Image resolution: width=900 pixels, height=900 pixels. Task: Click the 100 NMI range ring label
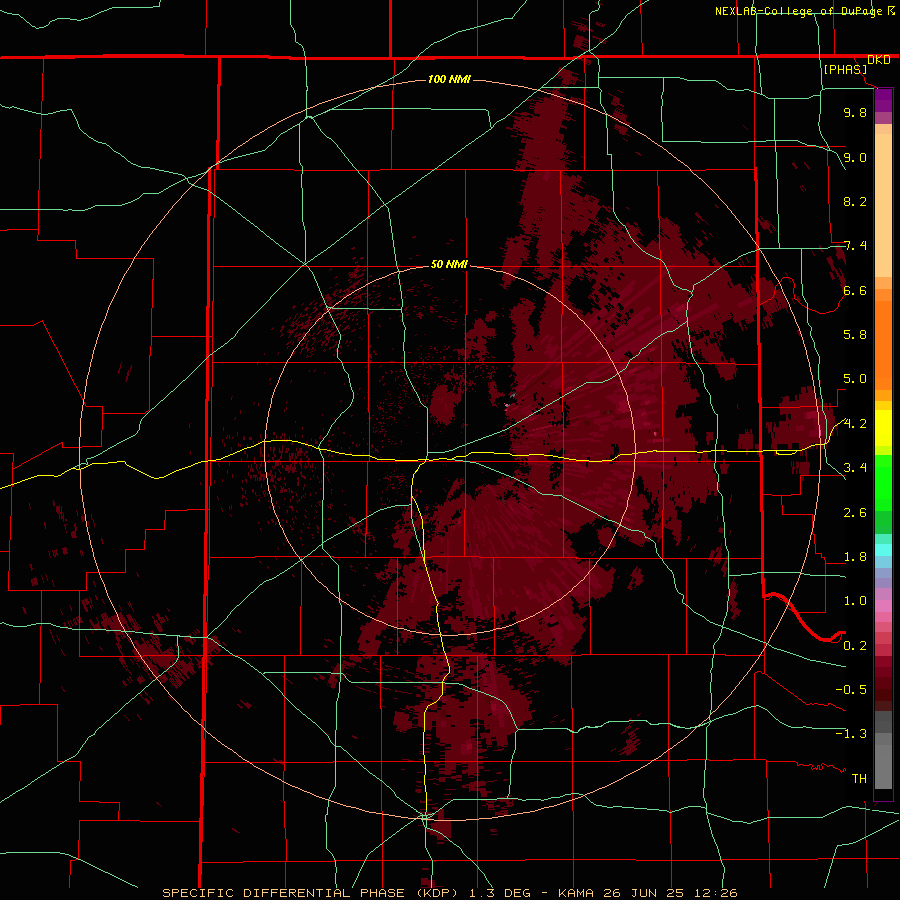click(x=449, y=79)
